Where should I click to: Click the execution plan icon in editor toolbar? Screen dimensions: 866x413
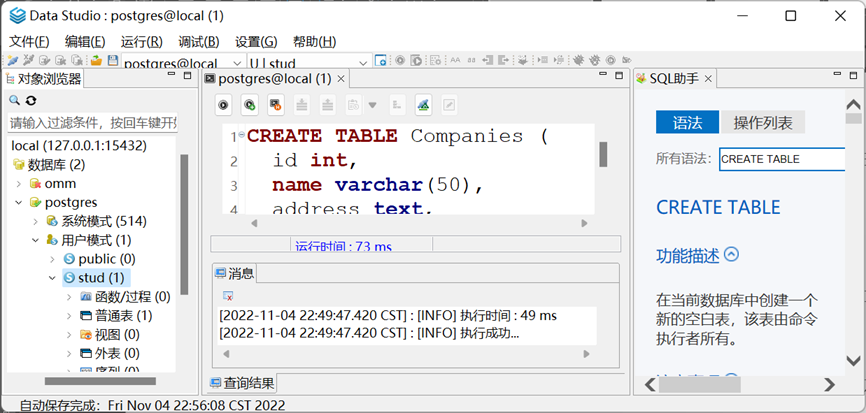(x=397, y=104)
